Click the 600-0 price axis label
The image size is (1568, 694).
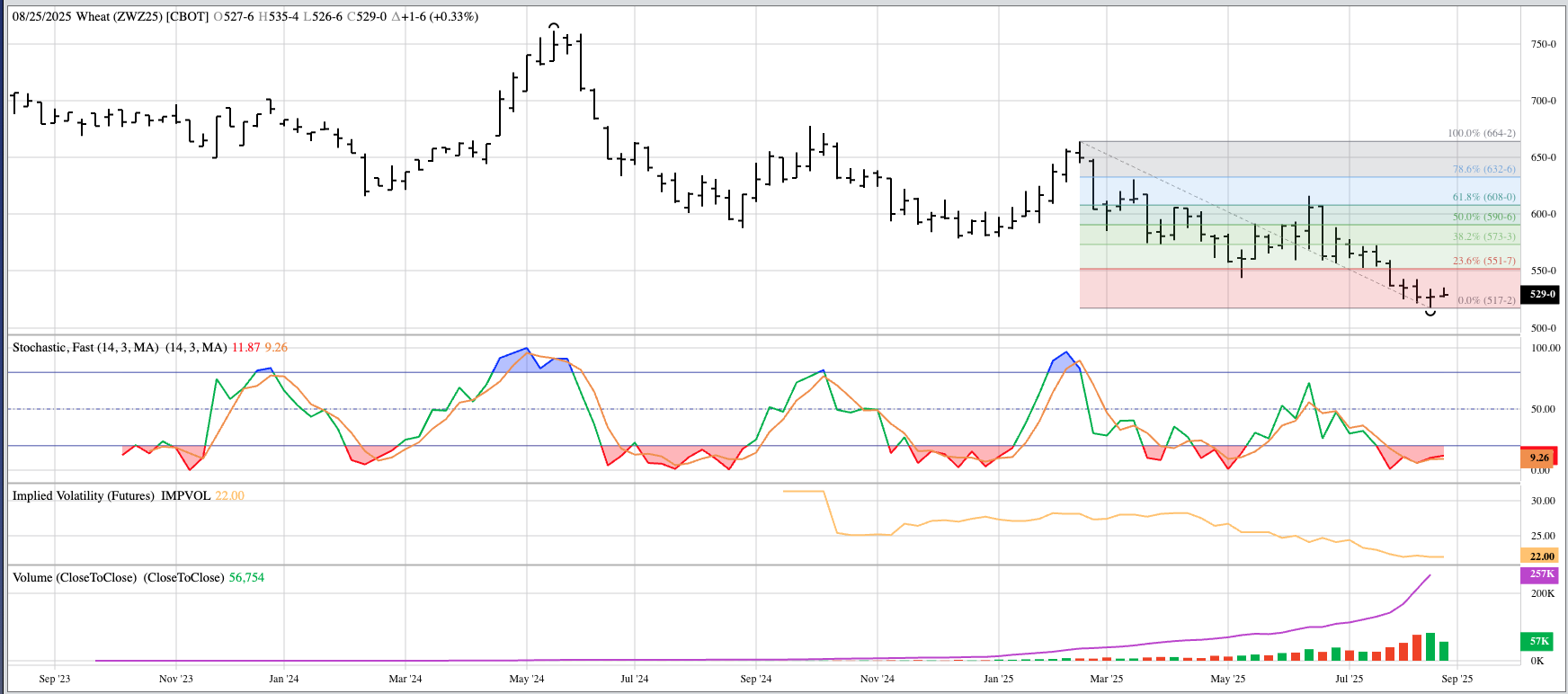(x=1544, y=214)
